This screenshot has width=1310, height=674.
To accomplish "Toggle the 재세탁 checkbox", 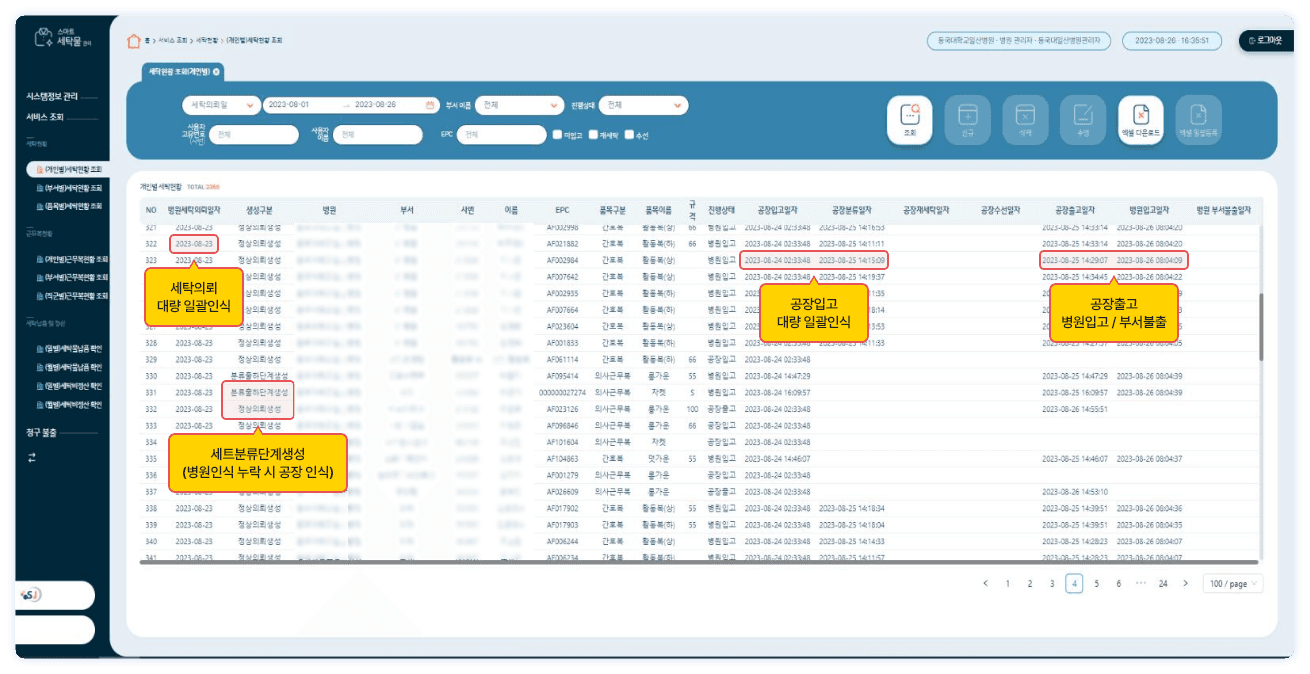I will pos(593,134).
